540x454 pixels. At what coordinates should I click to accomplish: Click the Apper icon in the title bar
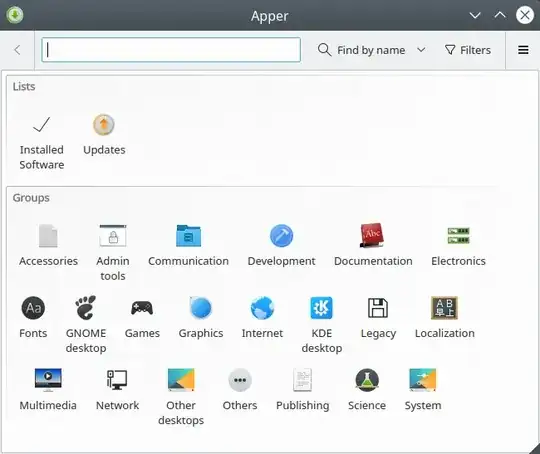tap(15, 15)
